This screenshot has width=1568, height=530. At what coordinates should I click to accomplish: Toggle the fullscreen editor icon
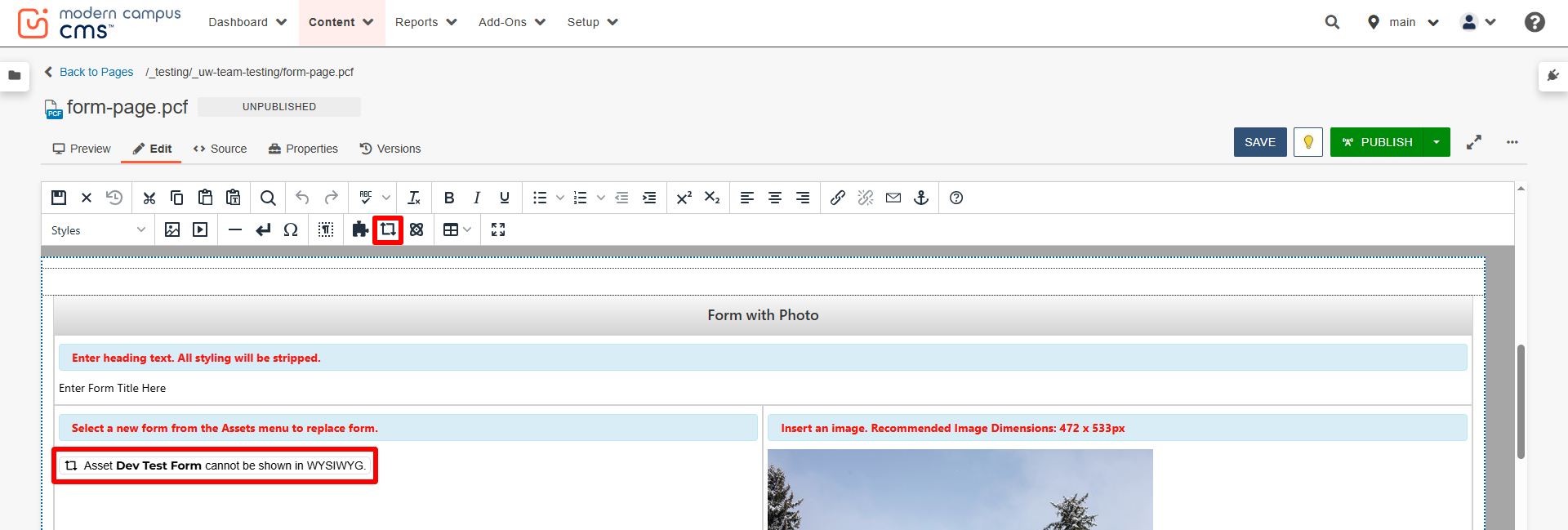(498, 229)
